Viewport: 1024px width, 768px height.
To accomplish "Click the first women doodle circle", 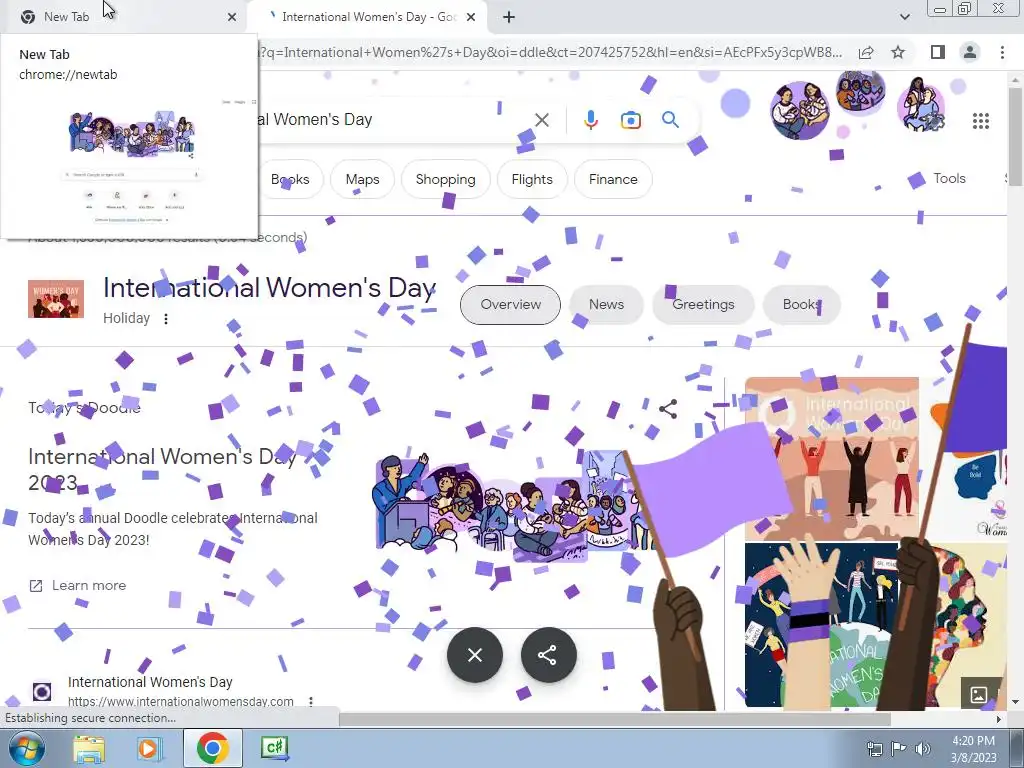I will [x=799, y=110].
